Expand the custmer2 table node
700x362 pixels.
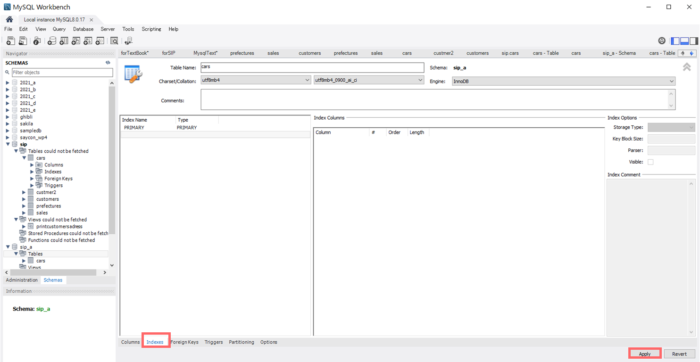(24, 192)
